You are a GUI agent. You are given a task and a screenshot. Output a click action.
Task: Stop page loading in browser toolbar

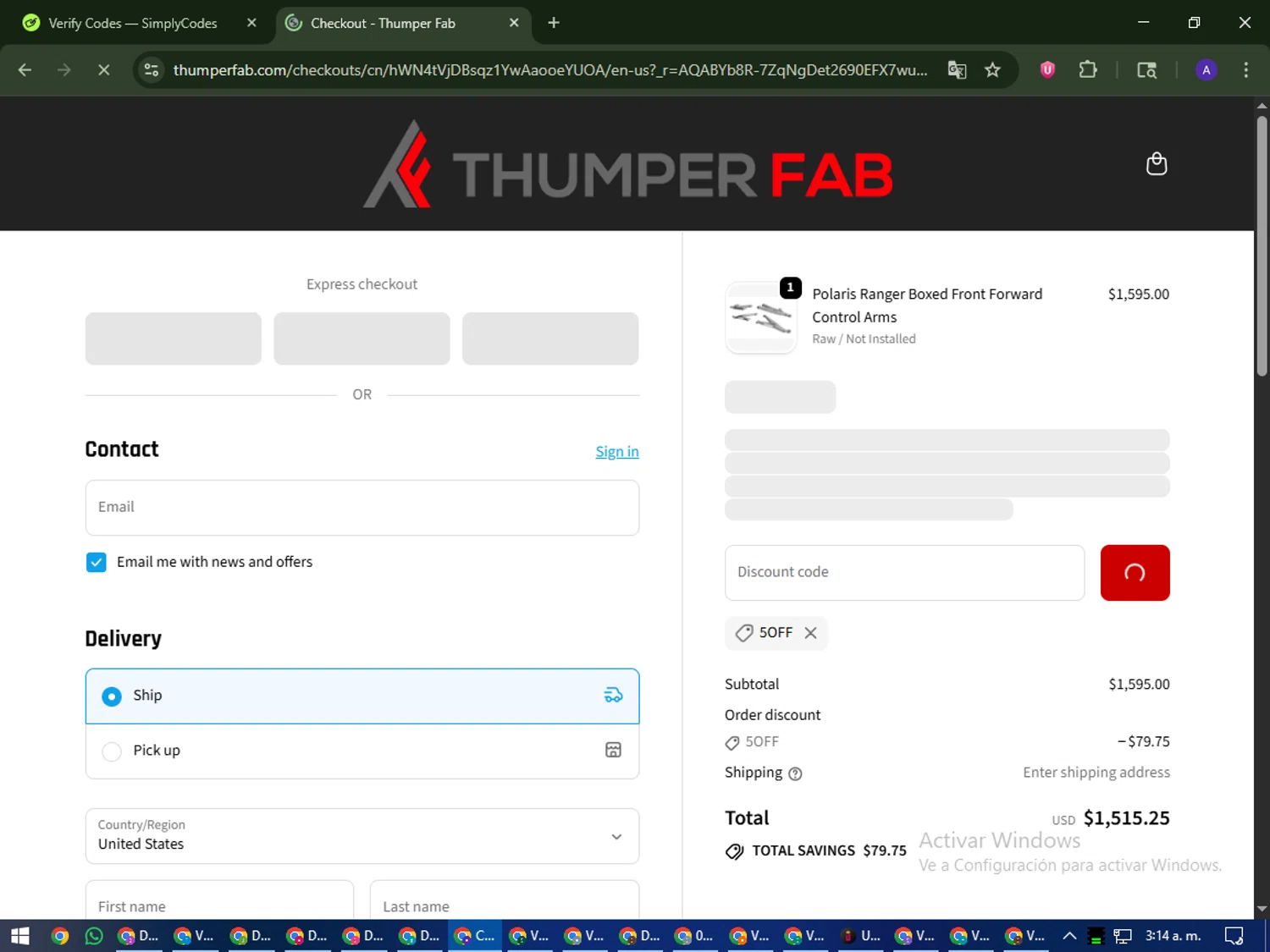coord(103,70)
